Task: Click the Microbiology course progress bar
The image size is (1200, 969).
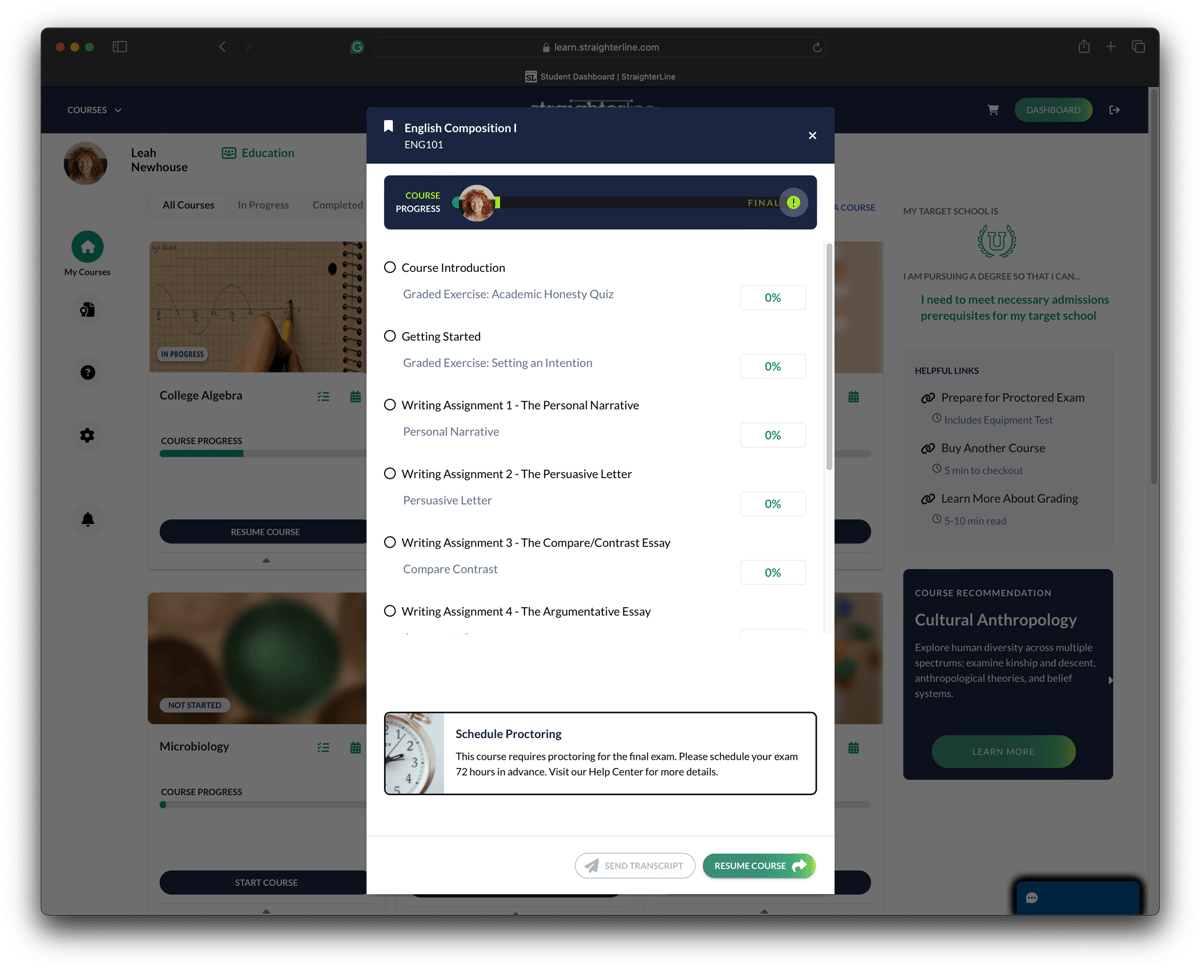Action: pos(263,805)
